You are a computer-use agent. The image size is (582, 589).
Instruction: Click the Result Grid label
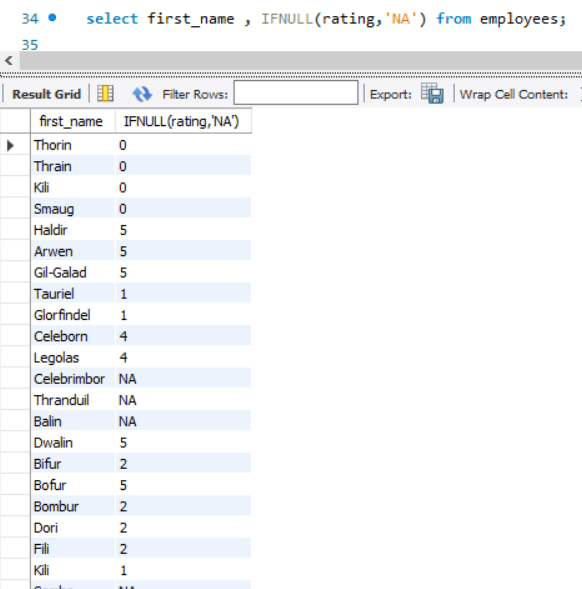47,94
